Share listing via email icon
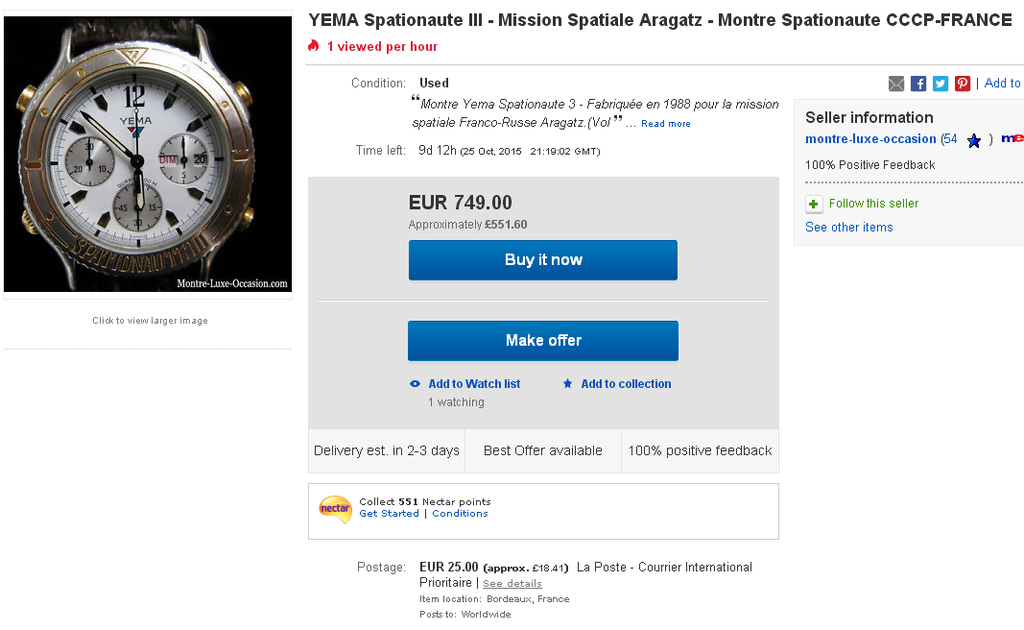The width and height of the screenshot is (1024, 630). tap(896, 84)
